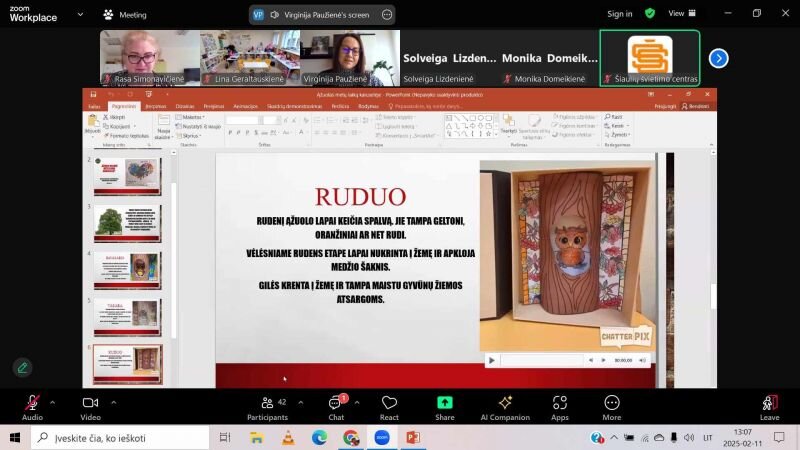Open the Apps panel
This screenshot has width=800, height=450.
[560, 405]
